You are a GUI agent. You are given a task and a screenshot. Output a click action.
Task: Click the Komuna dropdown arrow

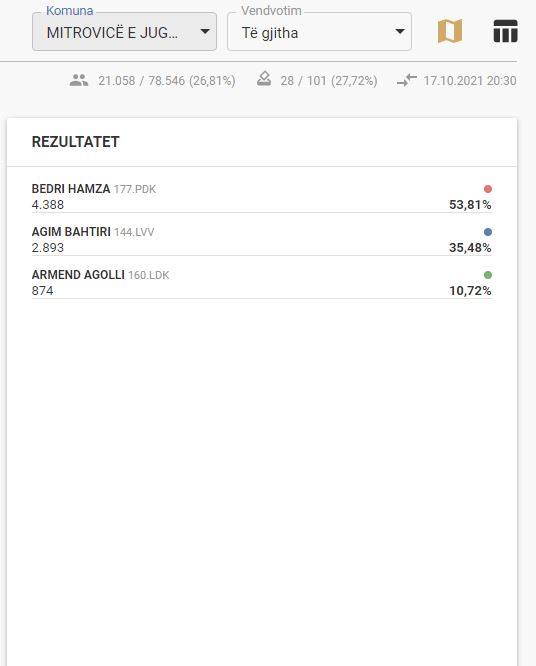point(205,31)
